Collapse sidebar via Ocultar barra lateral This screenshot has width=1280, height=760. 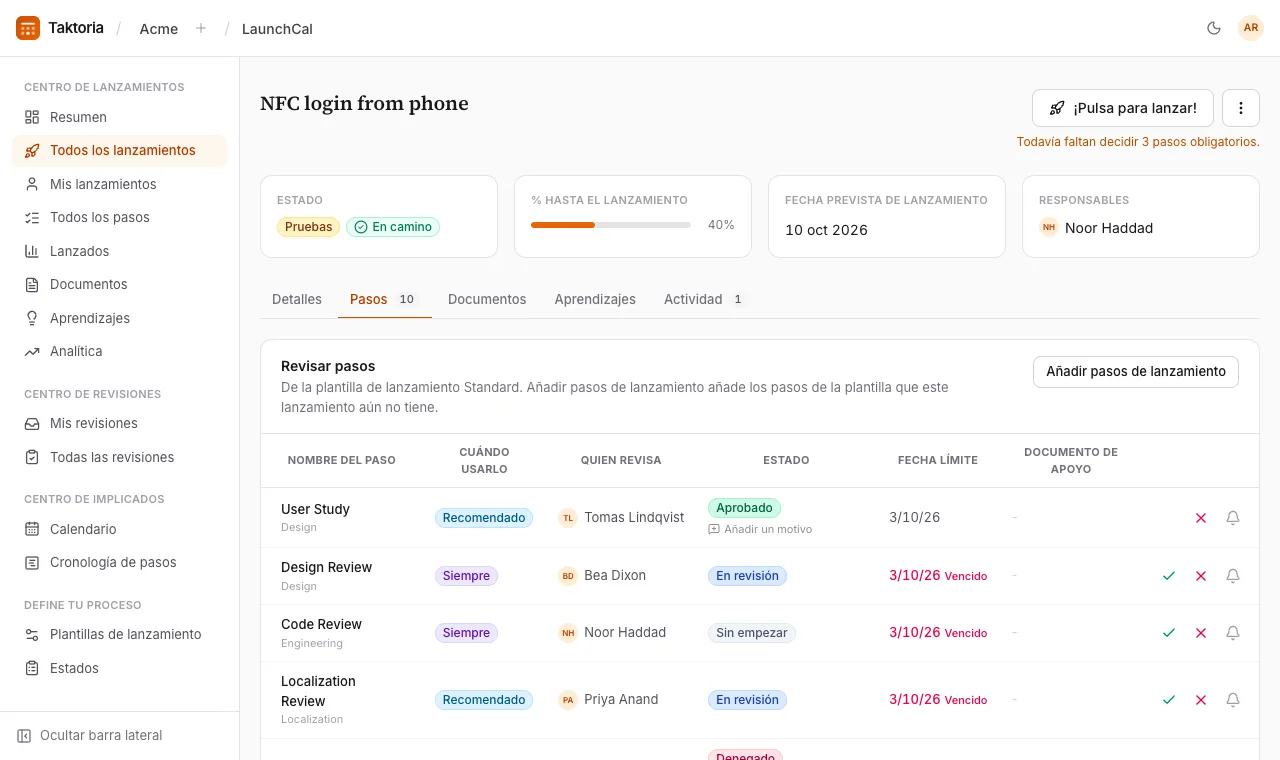click(90, 735)
